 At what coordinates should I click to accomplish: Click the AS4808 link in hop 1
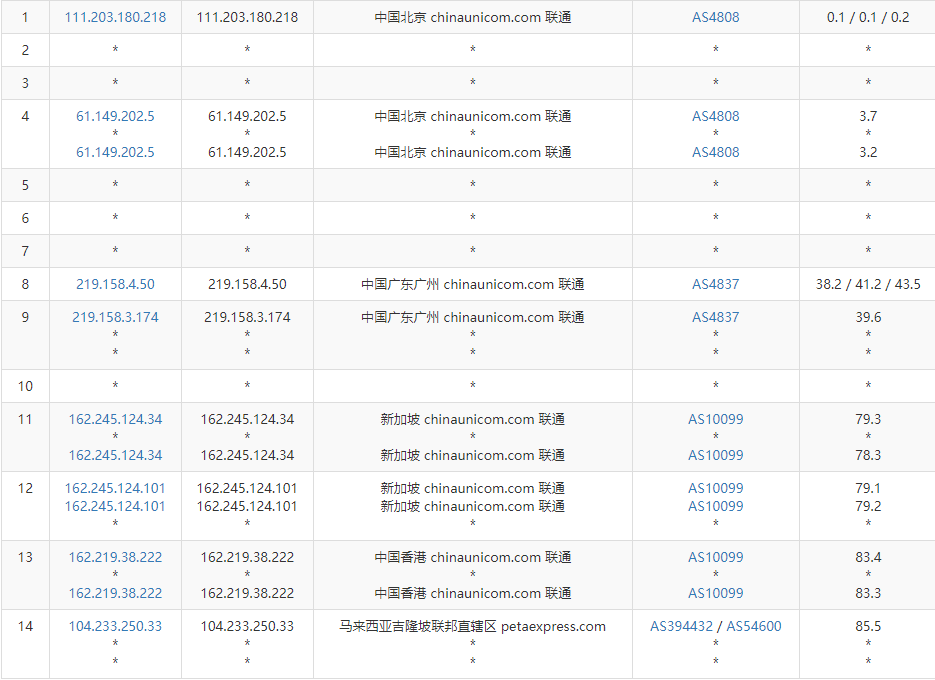[x=715, y=17]
